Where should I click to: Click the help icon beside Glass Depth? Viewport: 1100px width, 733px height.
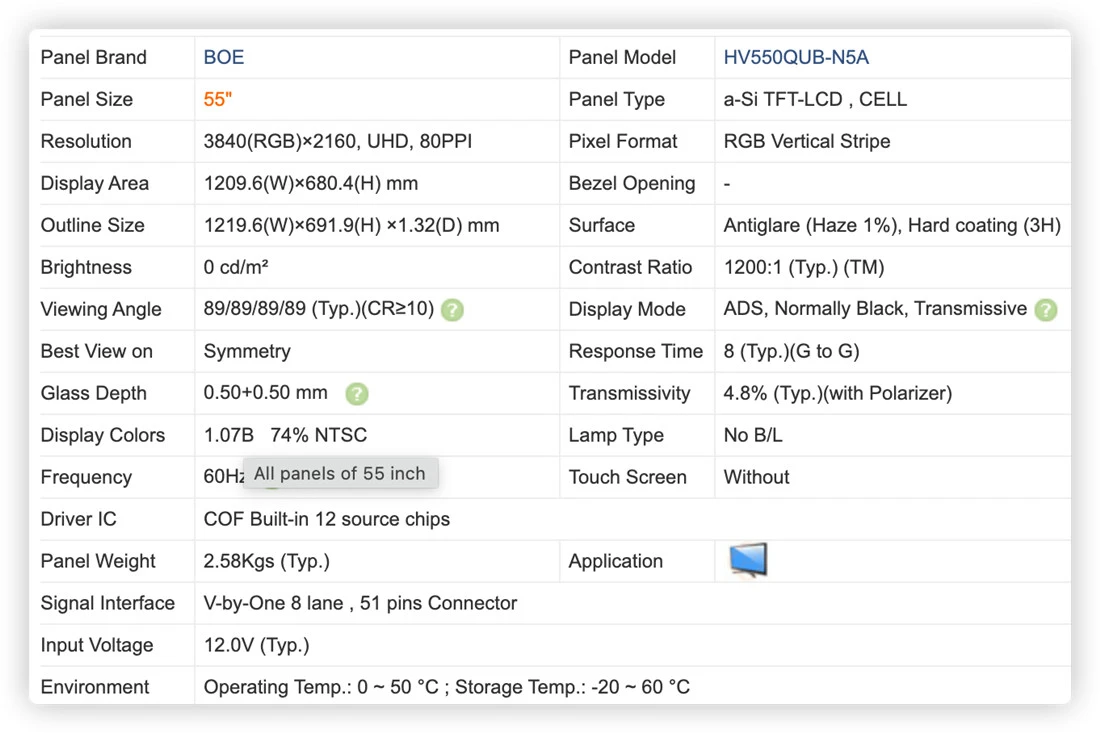[357, 394]
